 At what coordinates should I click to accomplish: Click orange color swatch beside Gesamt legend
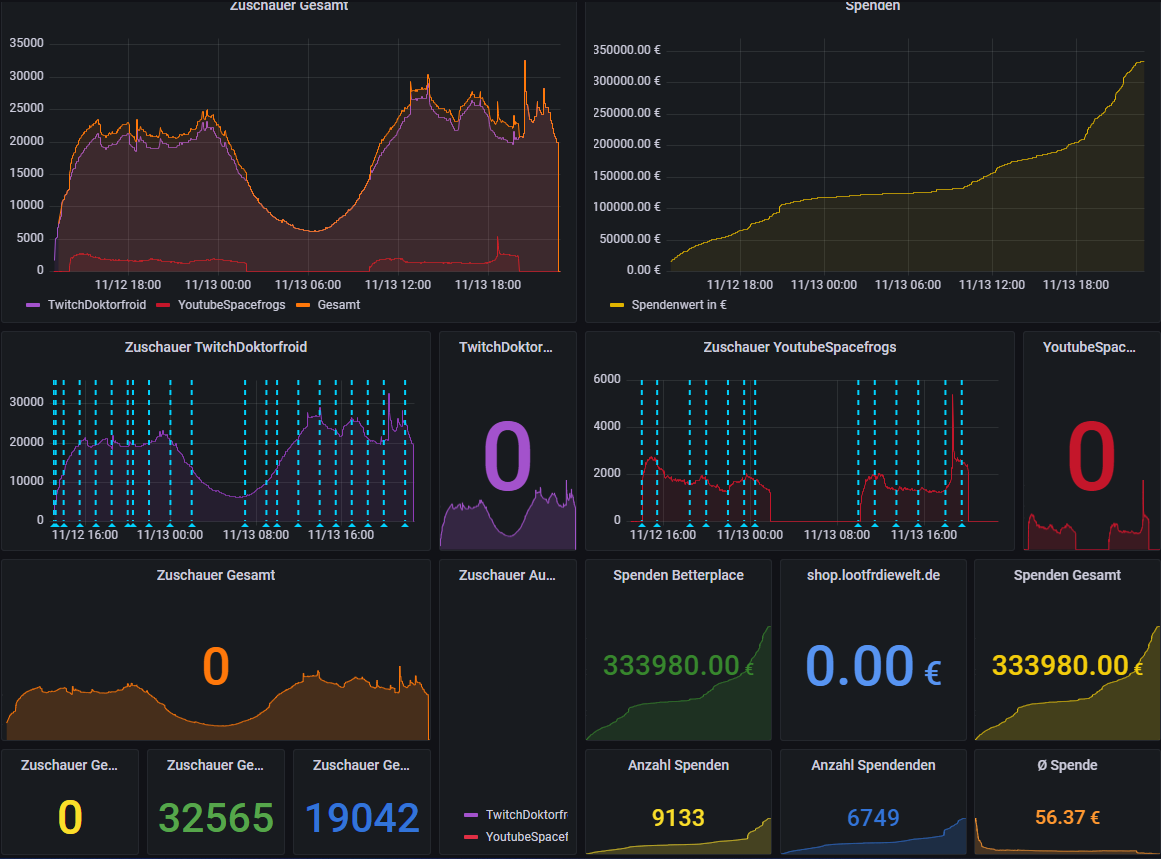click(x=303, y=305)
